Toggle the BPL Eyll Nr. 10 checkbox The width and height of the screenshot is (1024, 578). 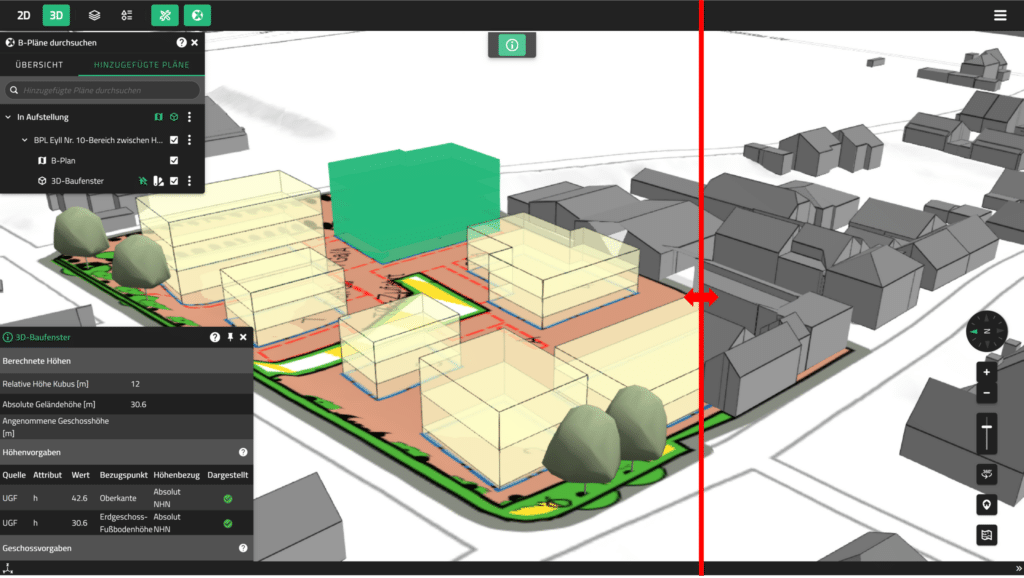click(x=174, y=140)
